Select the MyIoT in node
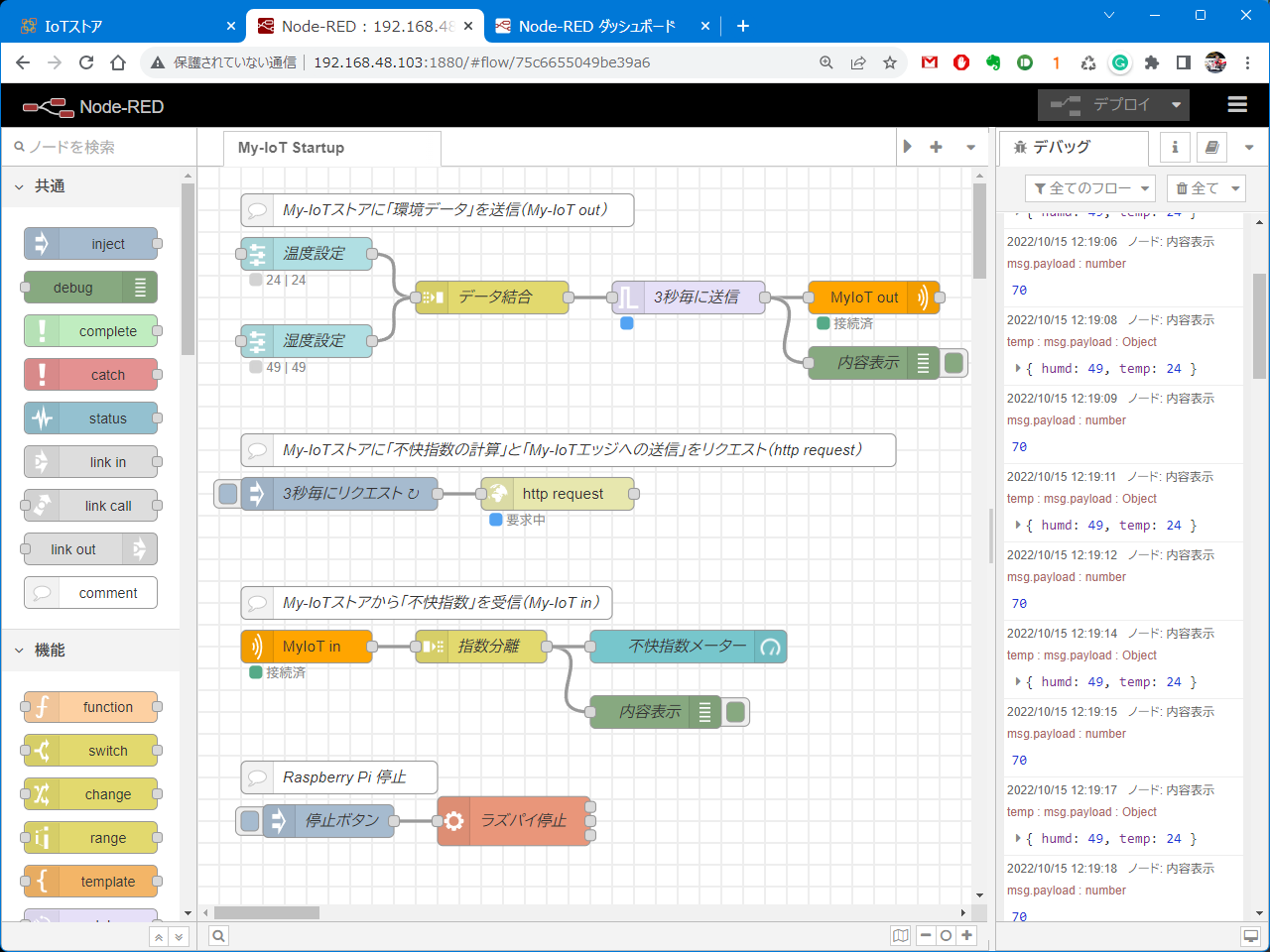This screenshot has height=952, width=1270. tap(307, 647)
